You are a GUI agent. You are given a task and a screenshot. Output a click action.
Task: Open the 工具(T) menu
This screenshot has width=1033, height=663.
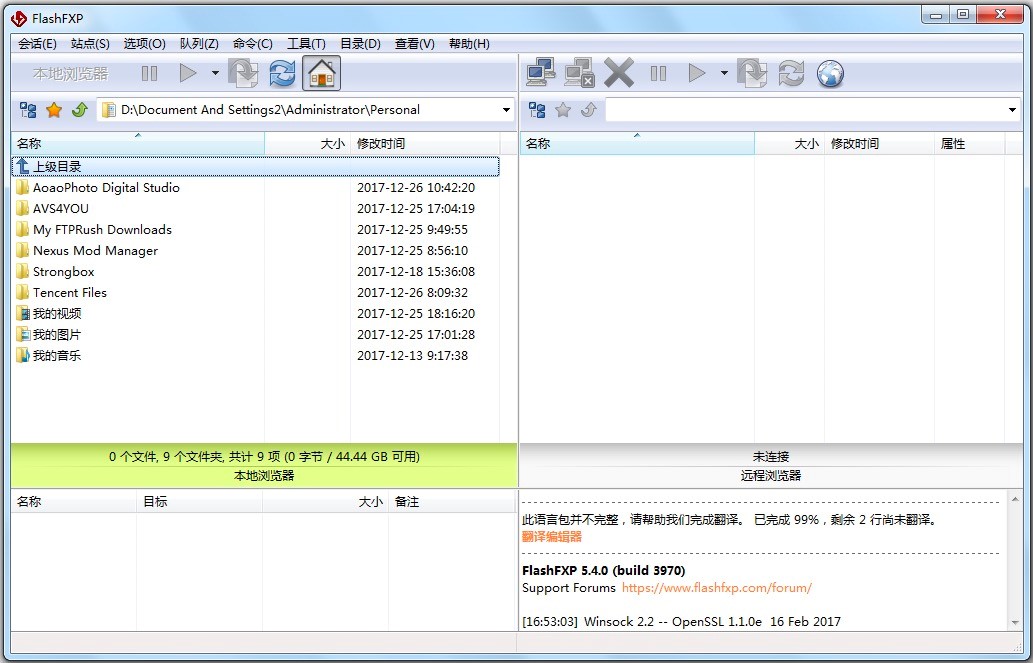pyautogui.click(x=306, y=44)
